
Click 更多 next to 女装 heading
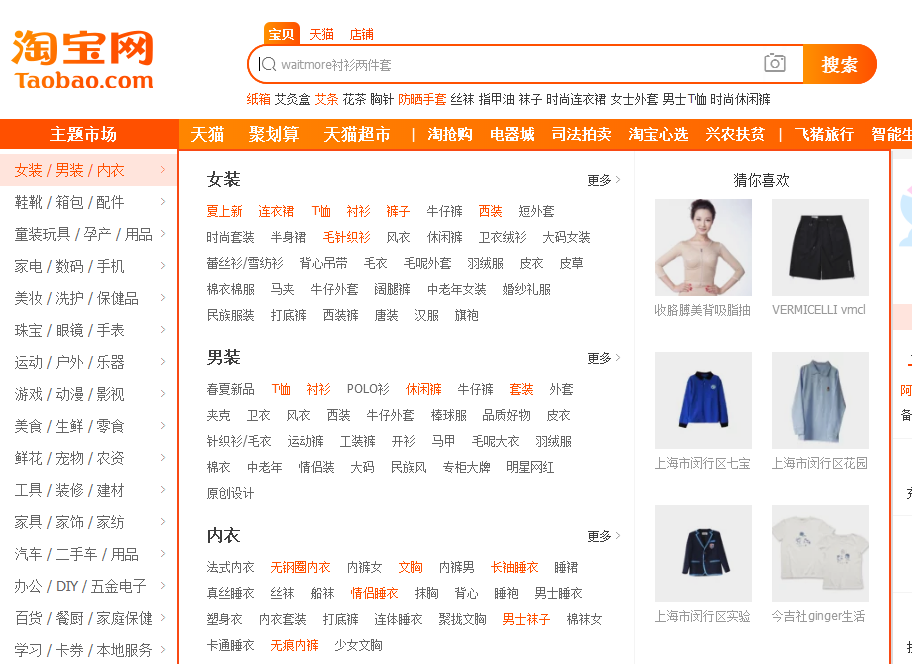(x=604, y=180)
